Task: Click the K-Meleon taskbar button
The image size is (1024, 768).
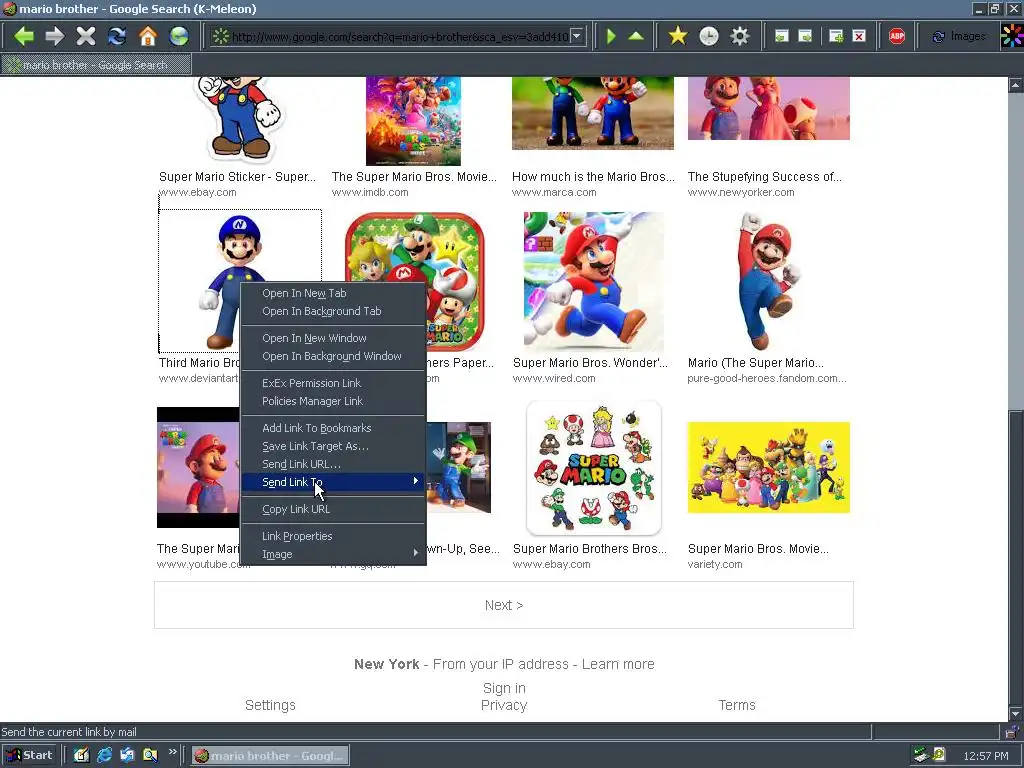Action: point(270,756)
